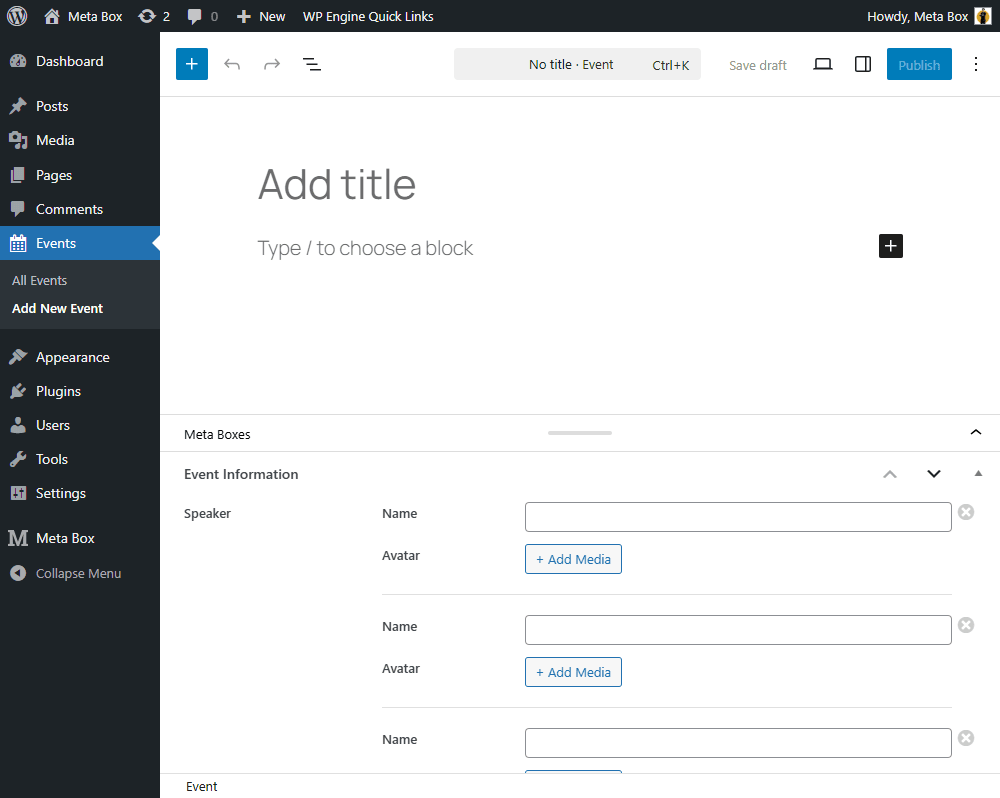The width and height of the screenshot is (1000, 798).
Task: Open the Appearance menu
Action: pyautogui.click(x=72, y=357)
